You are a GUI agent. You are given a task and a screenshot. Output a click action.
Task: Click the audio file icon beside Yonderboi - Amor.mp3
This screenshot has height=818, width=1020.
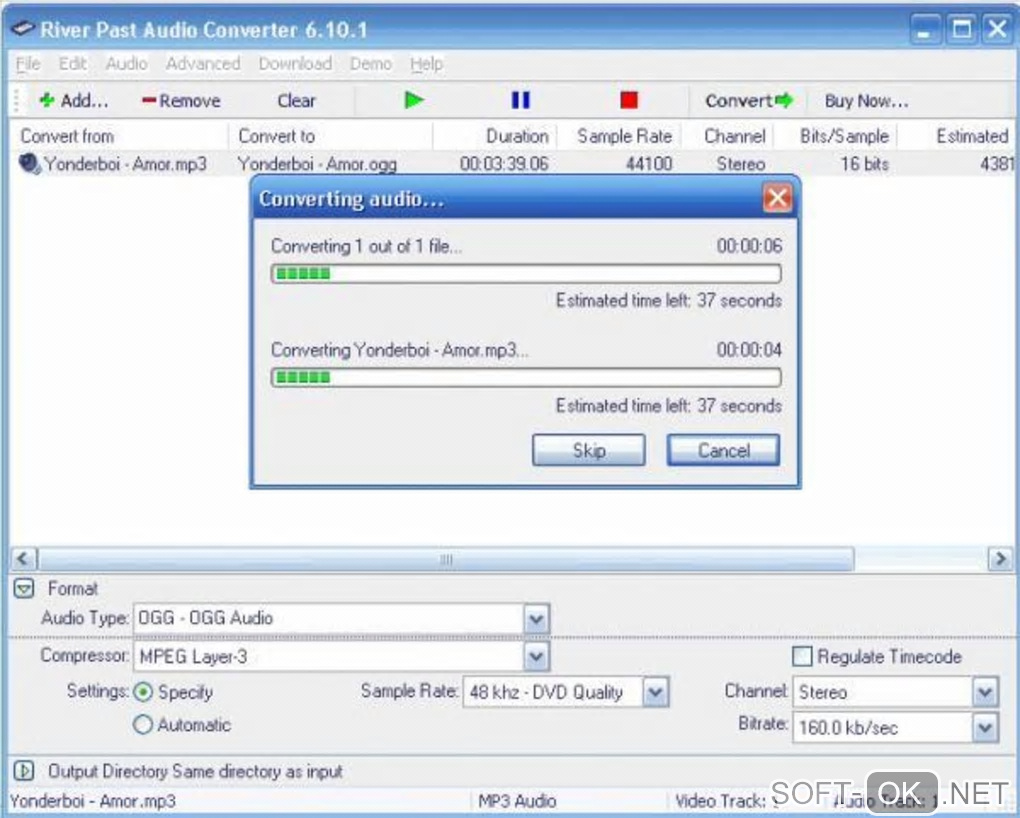(x=29, y=163)
